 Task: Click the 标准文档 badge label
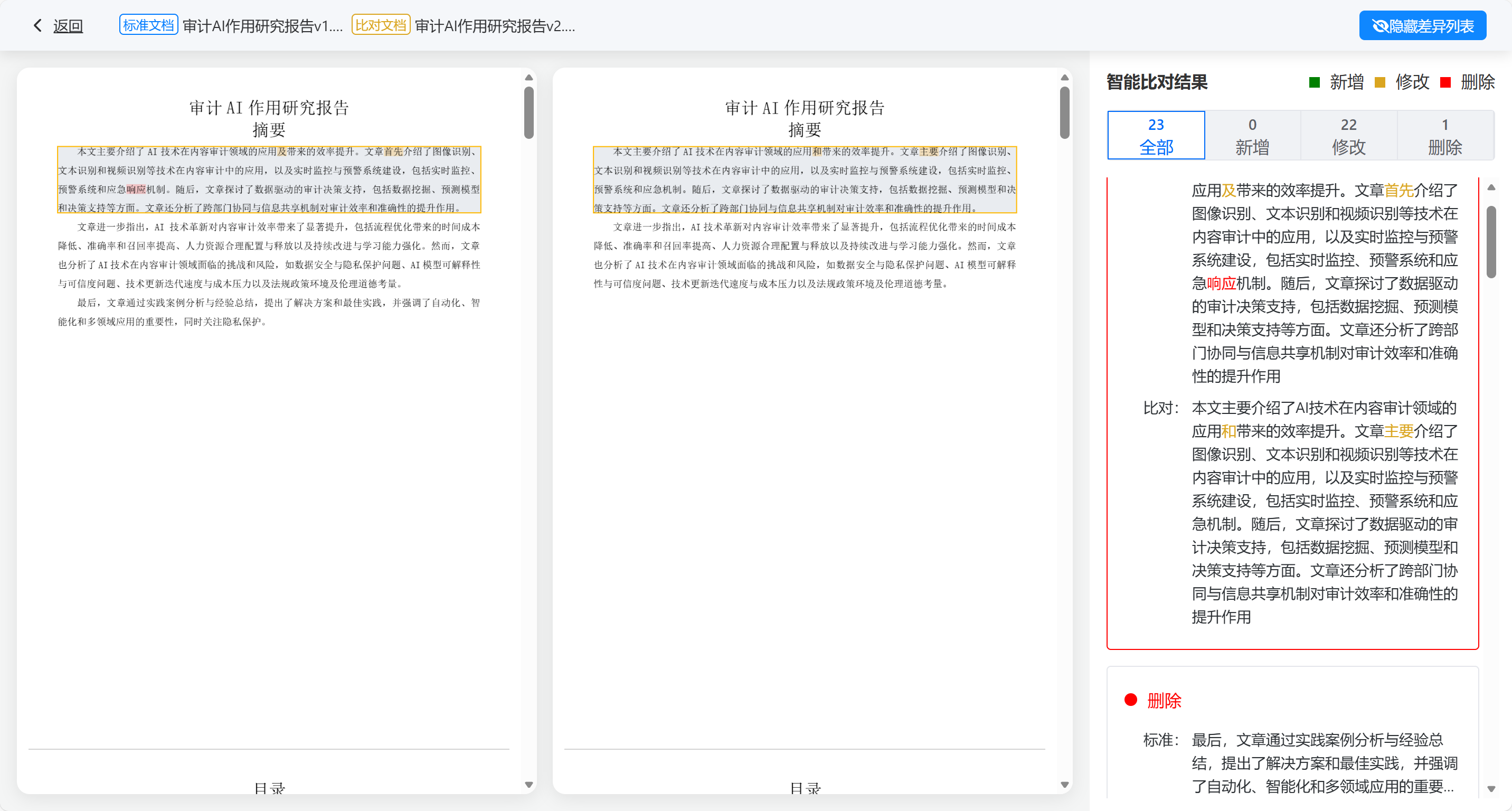tap(148, 25)
